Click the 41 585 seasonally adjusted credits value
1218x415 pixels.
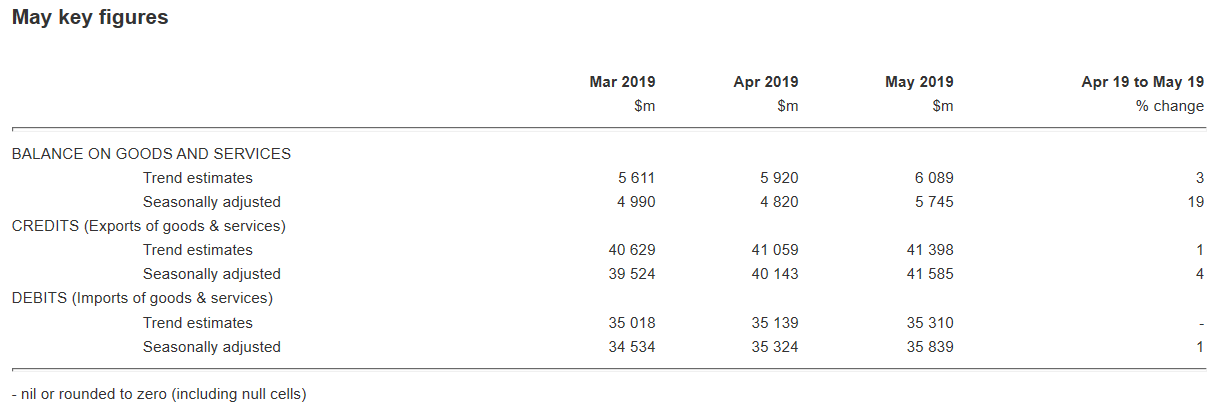[927, 274]
